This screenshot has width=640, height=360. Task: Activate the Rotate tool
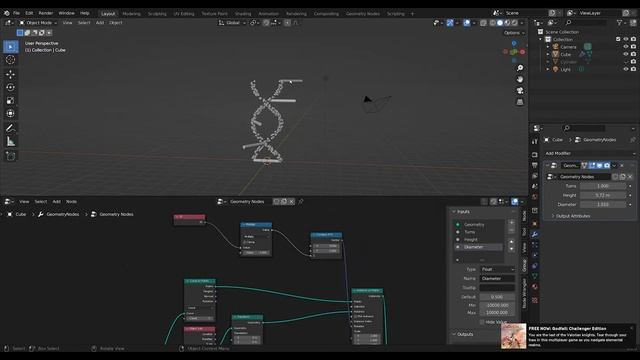tap(11, 87)
